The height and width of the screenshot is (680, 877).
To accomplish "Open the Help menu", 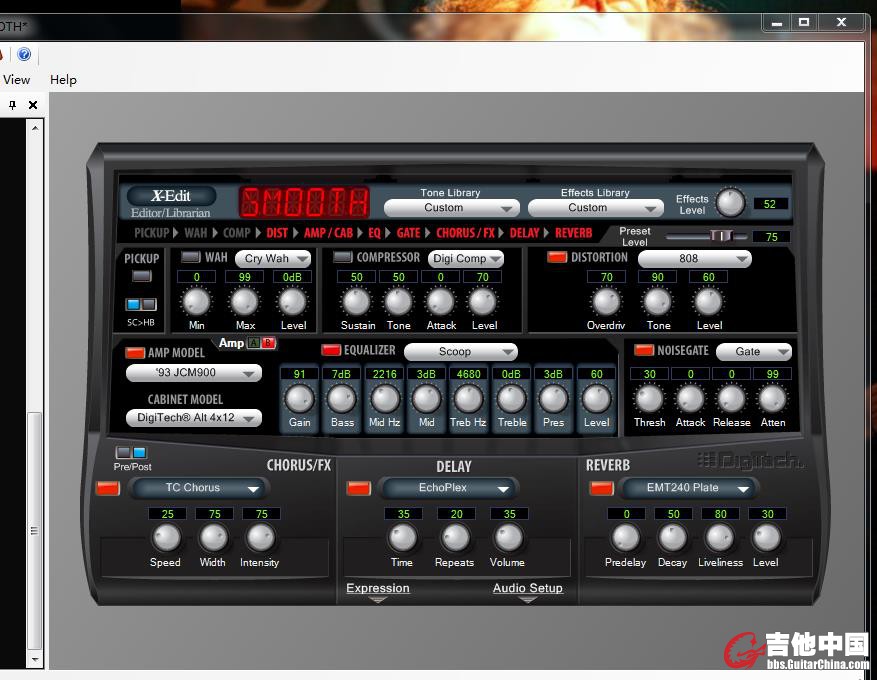I will click(63, 80).
